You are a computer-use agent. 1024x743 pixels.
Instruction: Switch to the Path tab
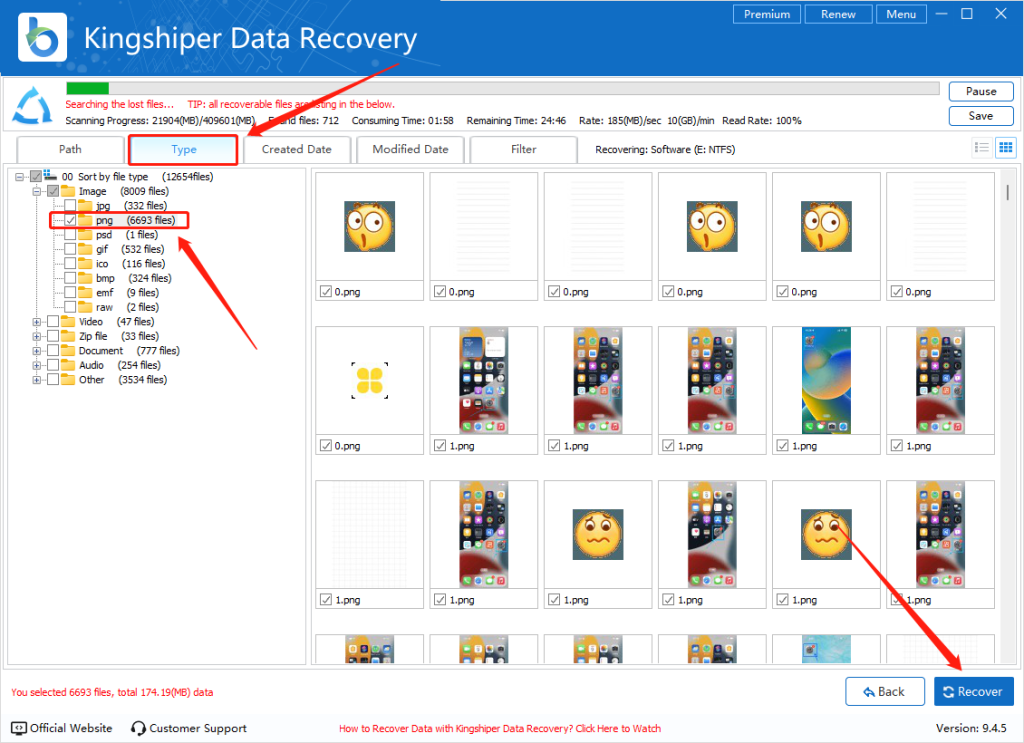pyautogui.click(x=71, y=149)
